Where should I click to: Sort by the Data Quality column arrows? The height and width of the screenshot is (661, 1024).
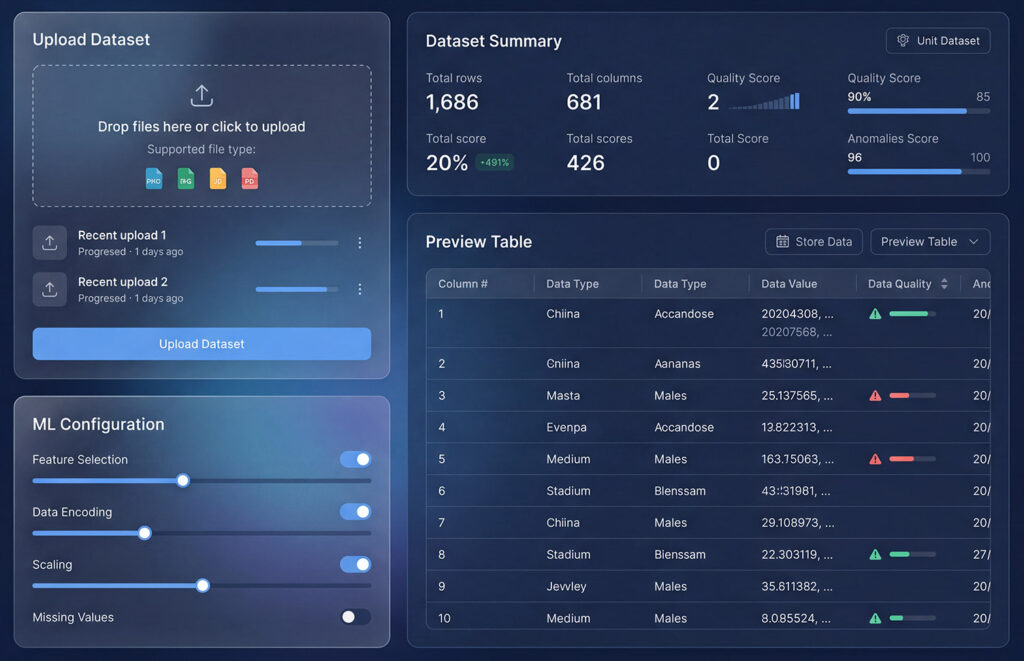(944, 284)
